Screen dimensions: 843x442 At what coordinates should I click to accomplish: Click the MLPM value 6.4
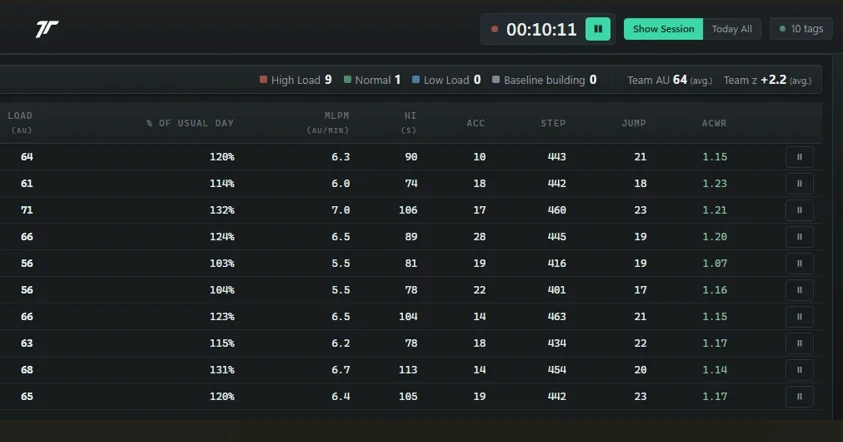pyautogui.click(x=340, y=396)
